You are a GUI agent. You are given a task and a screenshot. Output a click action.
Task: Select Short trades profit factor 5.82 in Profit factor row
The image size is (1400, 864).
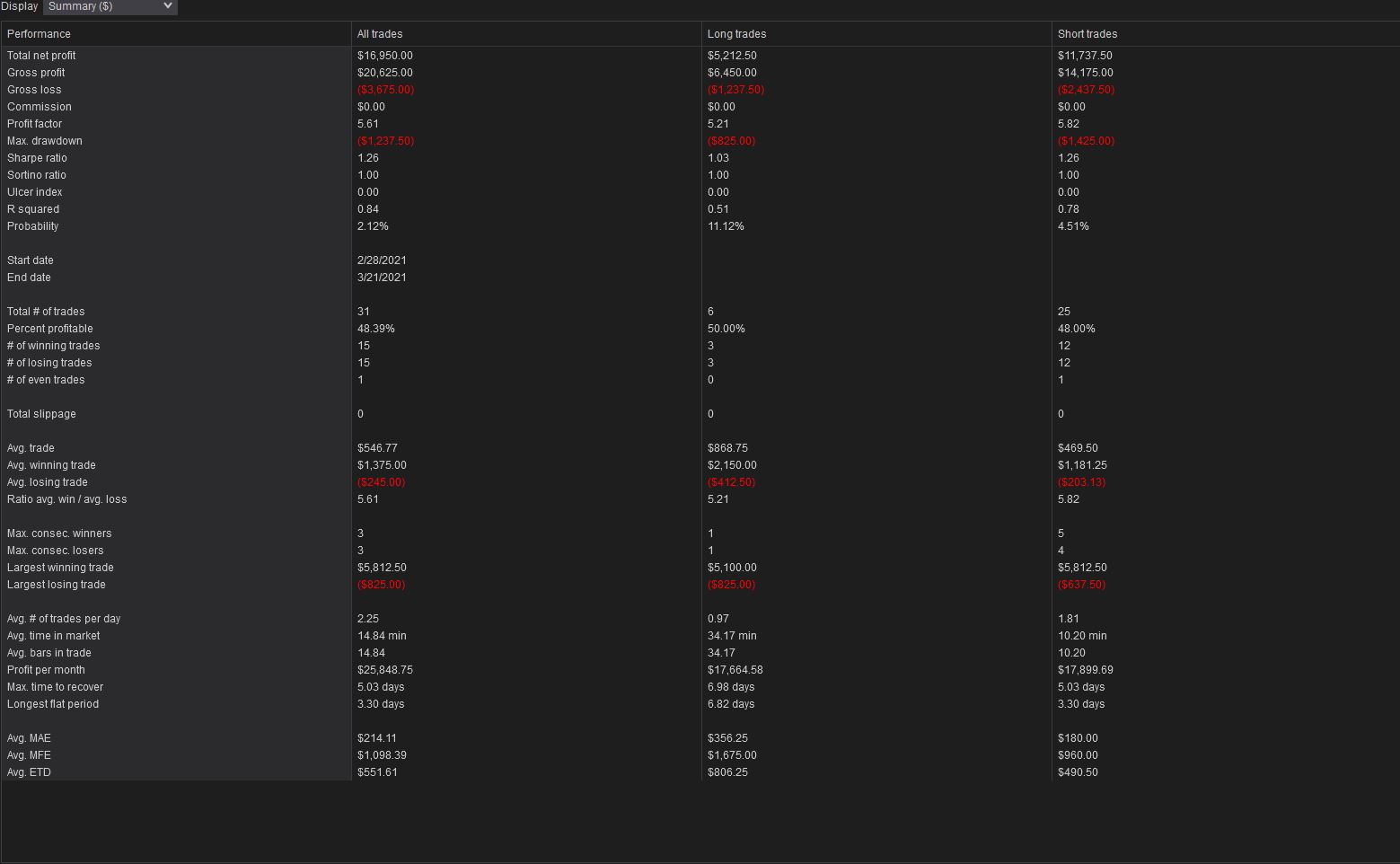(x=1069, y=124)
